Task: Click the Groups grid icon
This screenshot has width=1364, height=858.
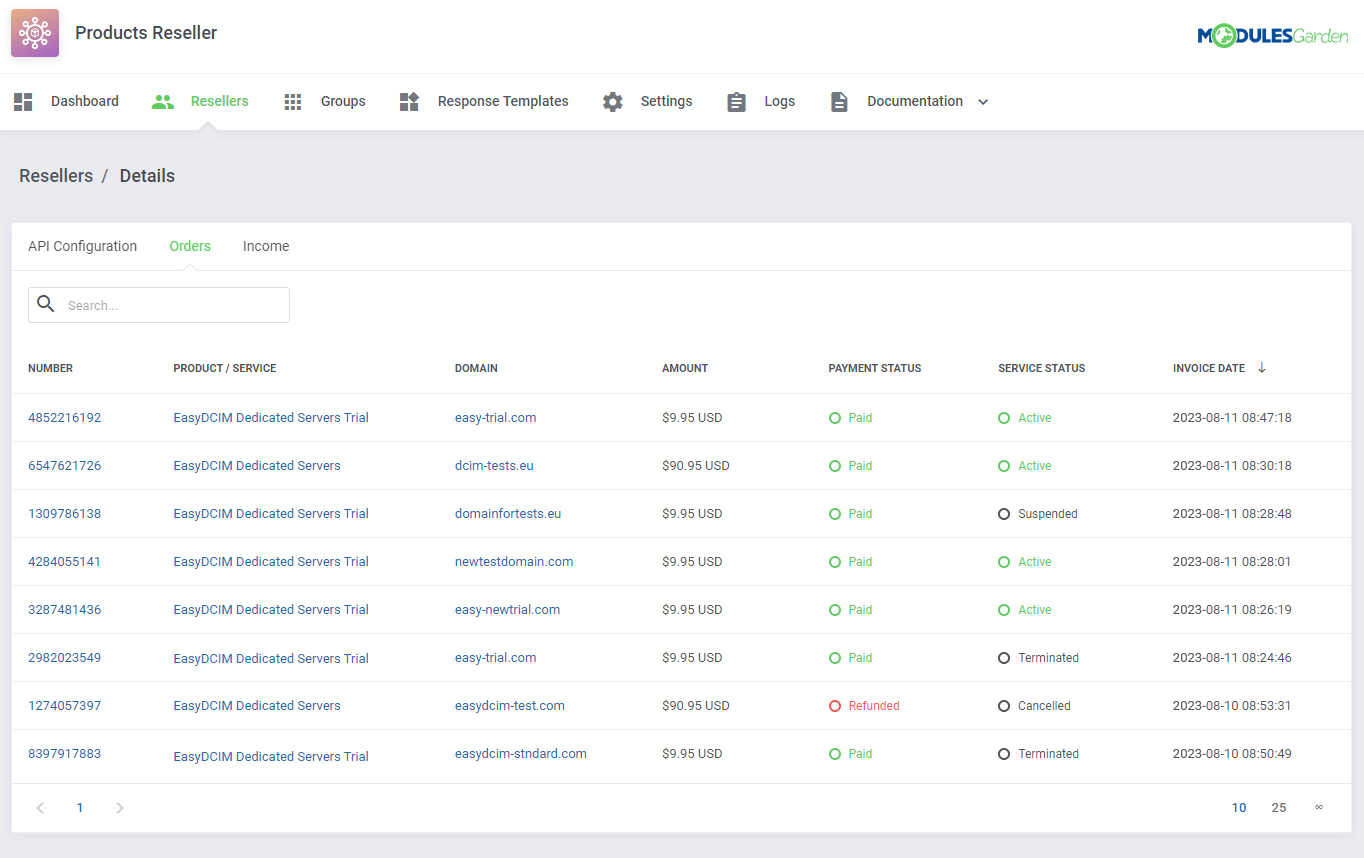Action: (293, 101)
